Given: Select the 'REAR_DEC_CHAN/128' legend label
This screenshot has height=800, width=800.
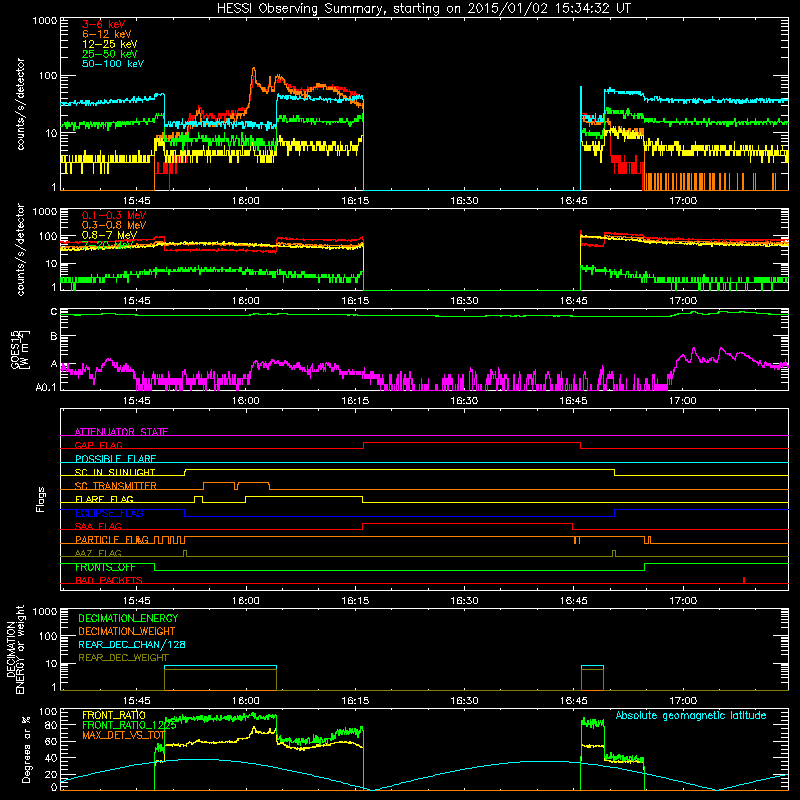Looking at the screenshot, I should pos(132,644).
